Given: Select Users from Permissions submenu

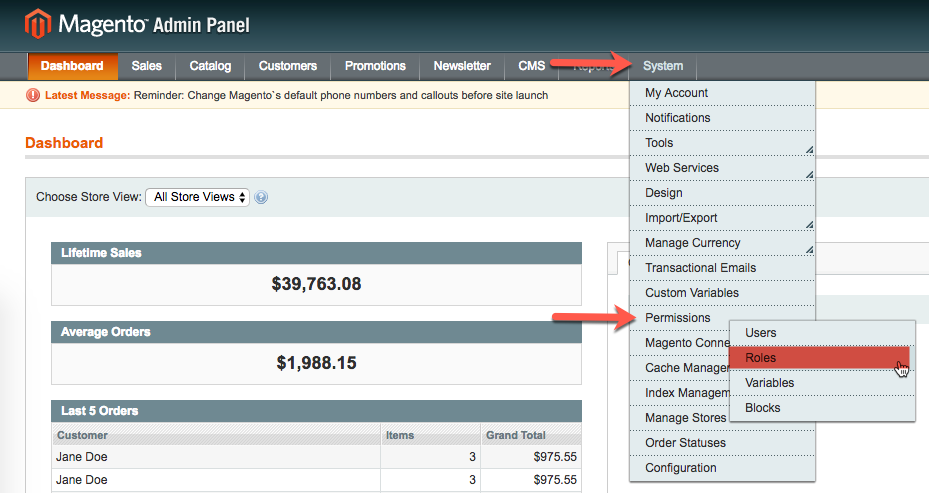Looking at the screenshot, I should tap(819, 333).
